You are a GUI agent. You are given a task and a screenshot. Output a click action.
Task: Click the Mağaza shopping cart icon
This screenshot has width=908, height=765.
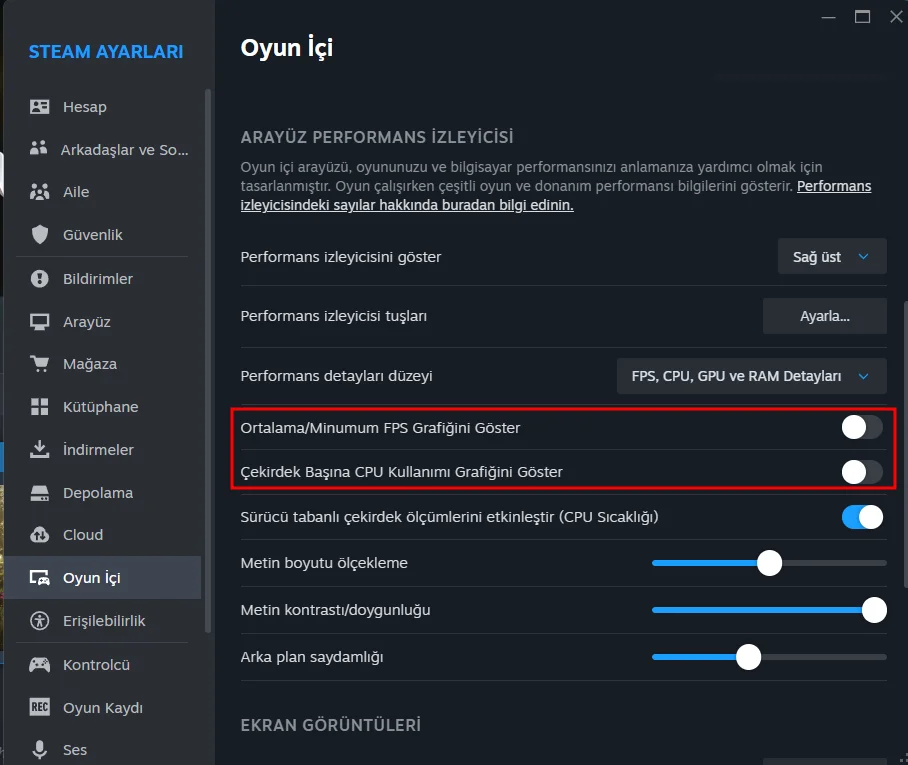[39, 364]
